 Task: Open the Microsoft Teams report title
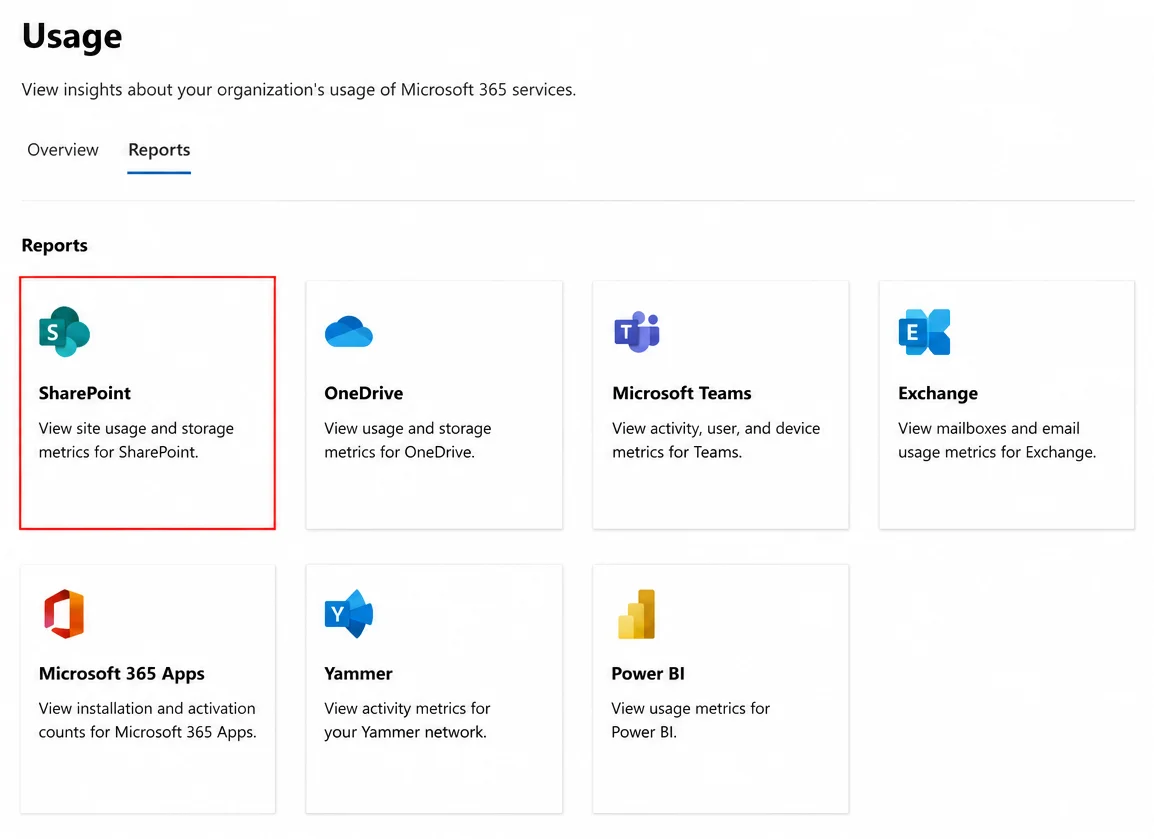[682, 393]
